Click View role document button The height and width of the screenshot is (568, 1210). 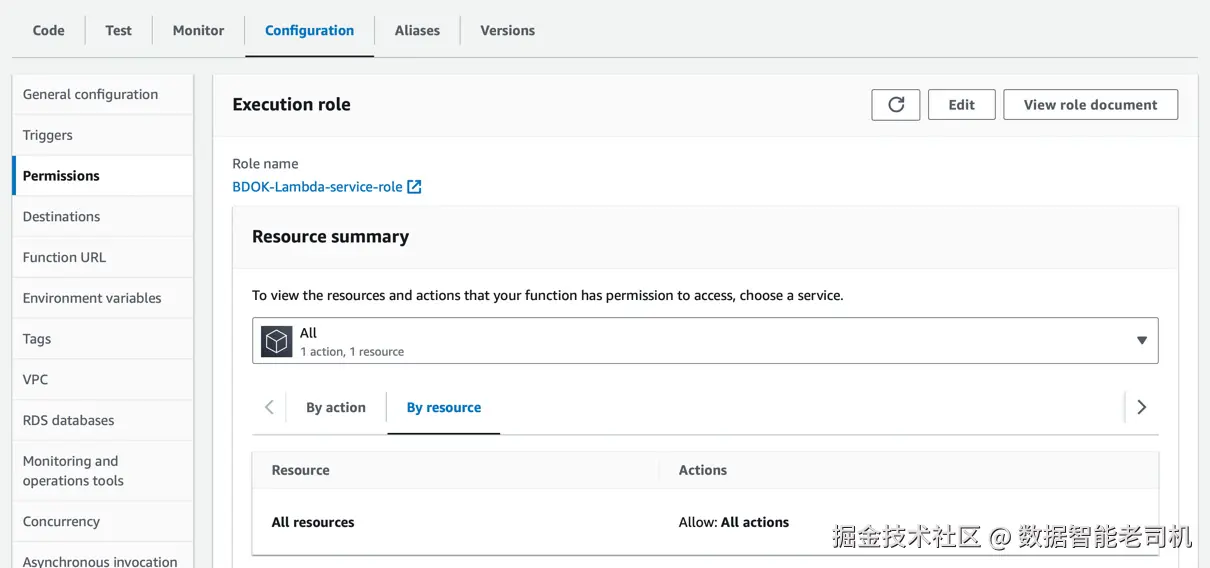pos(1090,105)
